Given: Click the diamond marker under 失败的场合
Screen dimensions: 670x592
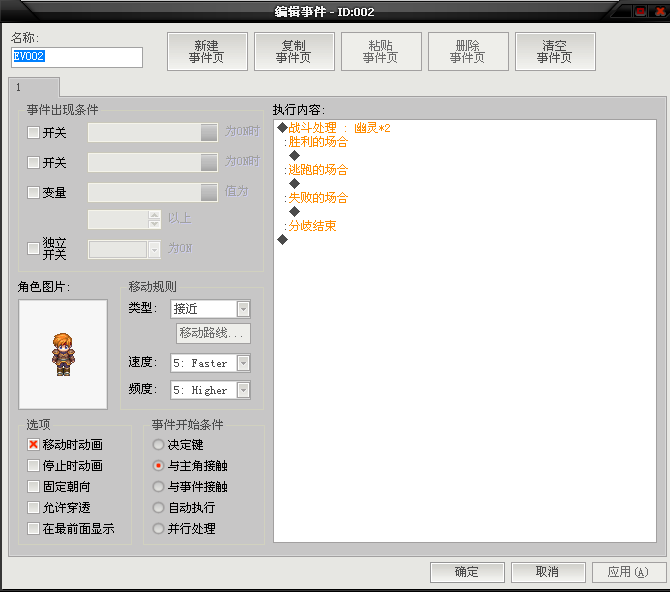Looking at the screenshot, I should click(x=294, y=212).
